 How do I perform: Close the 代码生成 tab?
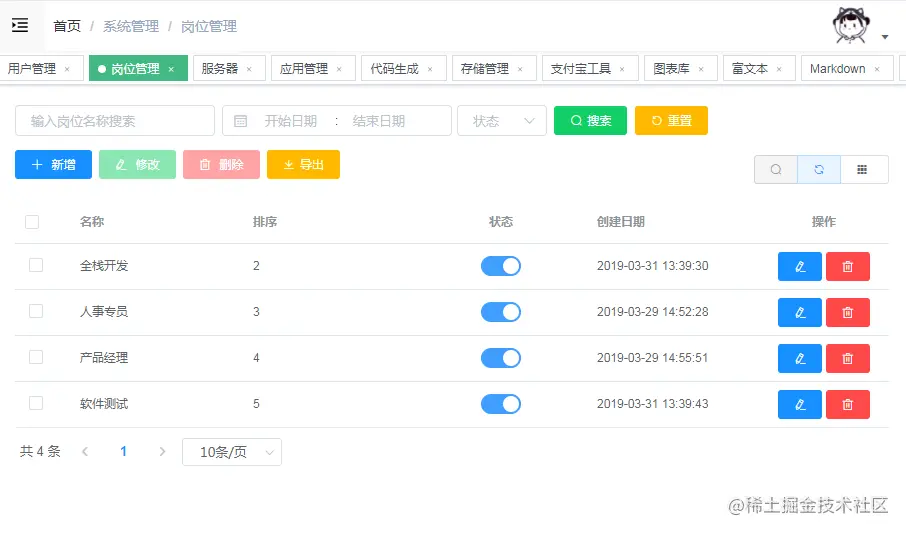click(430, 69)
